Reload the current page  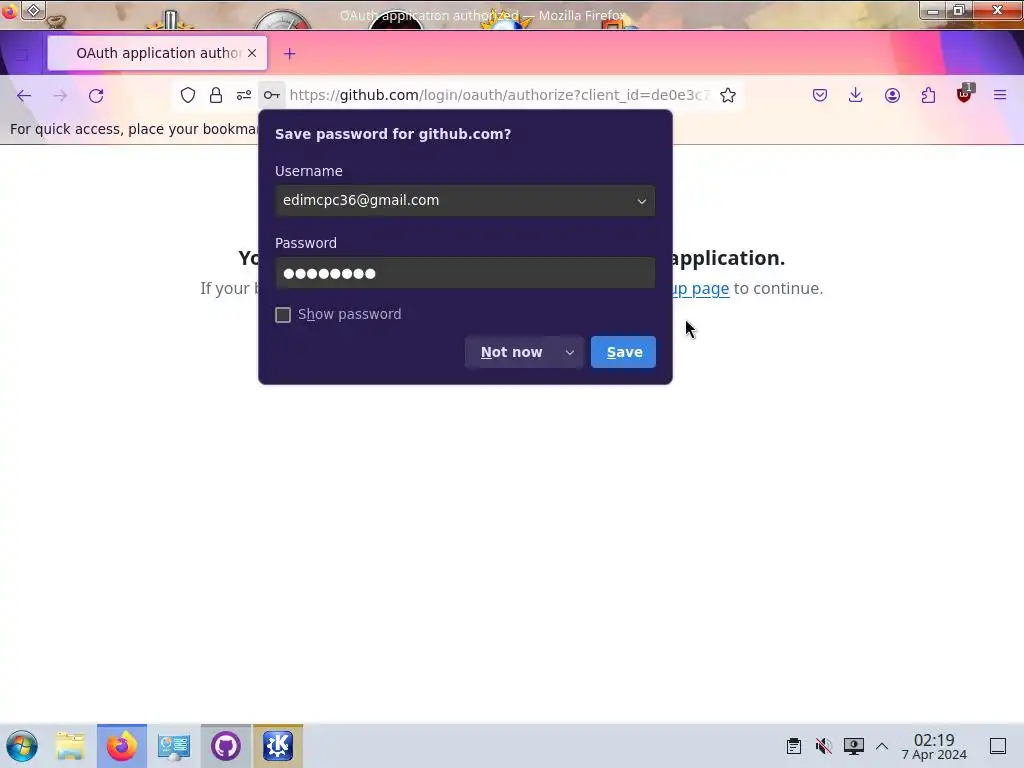pyautogui.click(x=96, y=95)
